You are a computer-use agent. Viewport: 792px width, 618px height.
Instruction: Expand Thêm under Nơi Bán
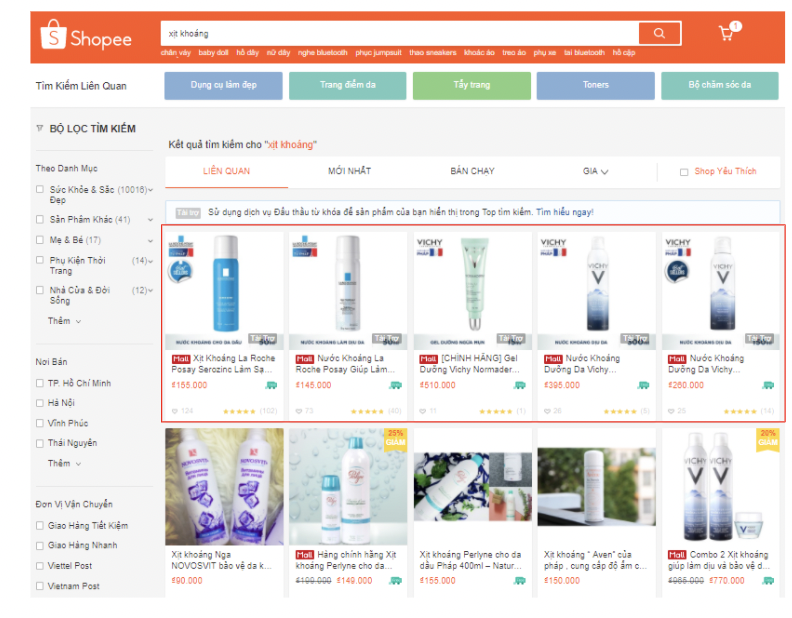point(64,464)
